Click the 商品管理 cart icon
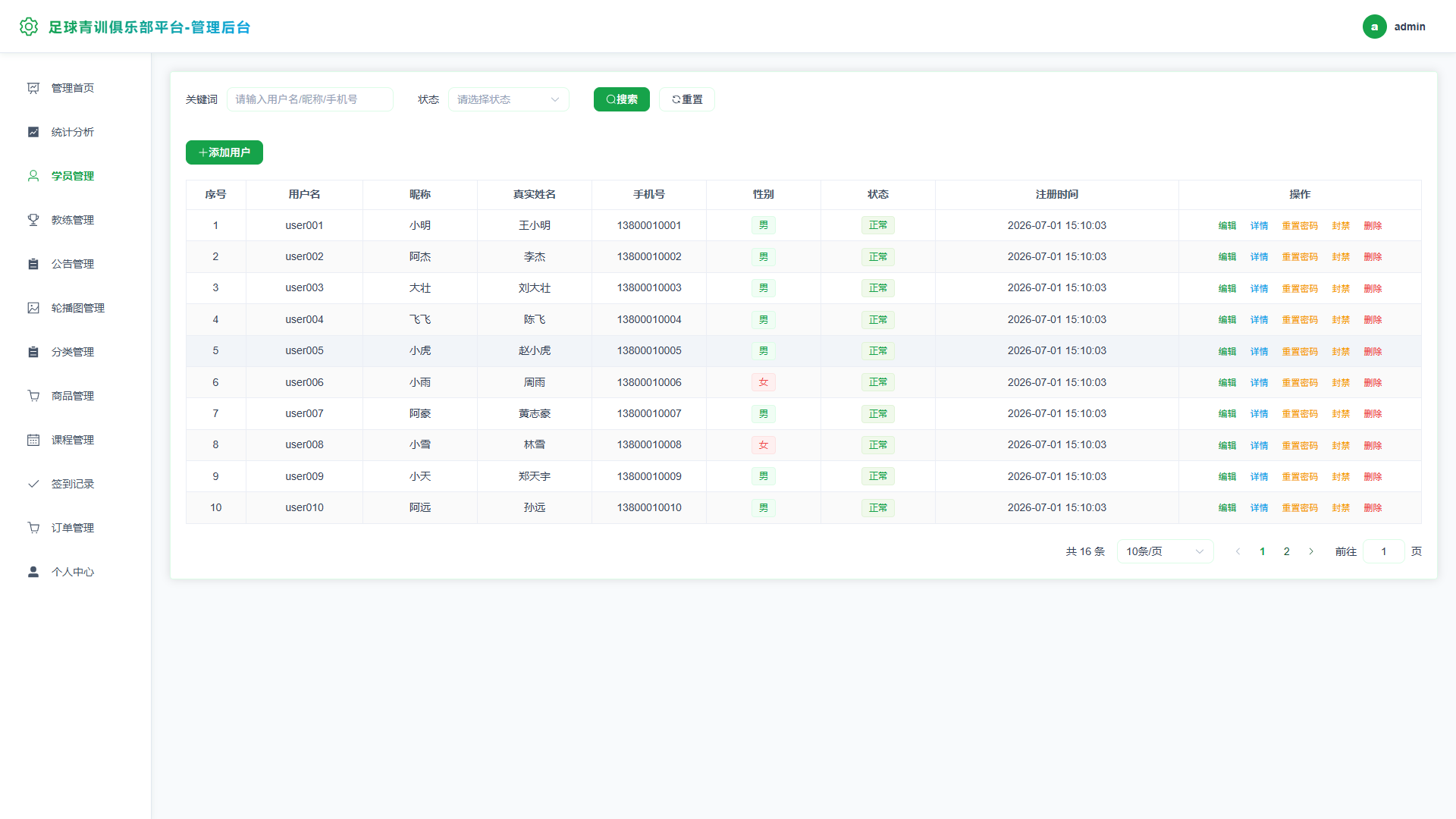 click(33, 396)
